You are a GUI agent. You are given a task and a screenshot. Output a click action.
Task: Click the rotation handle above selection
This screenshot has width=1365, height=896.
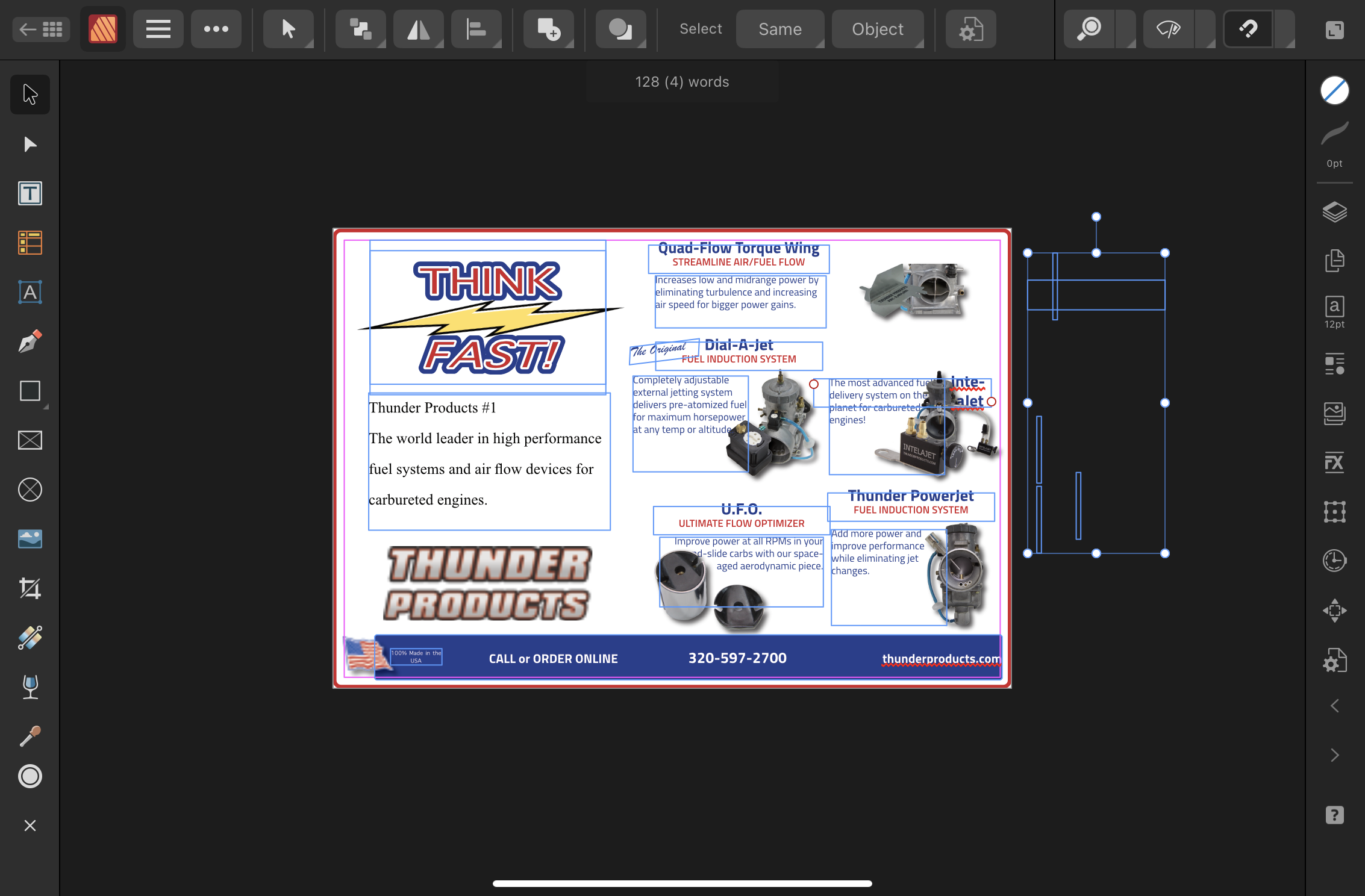1096,217
